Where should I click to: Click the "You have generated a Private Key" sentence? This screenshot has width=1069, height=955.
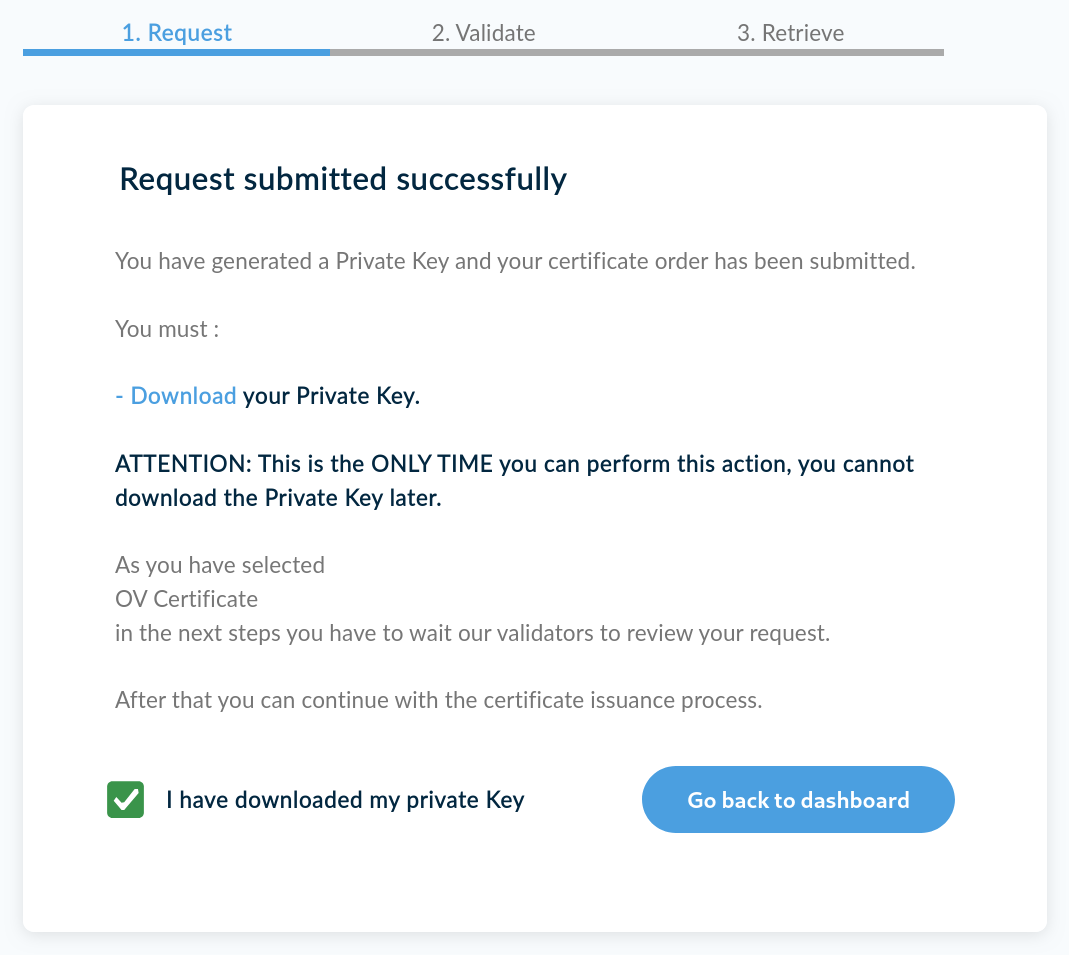514,261
